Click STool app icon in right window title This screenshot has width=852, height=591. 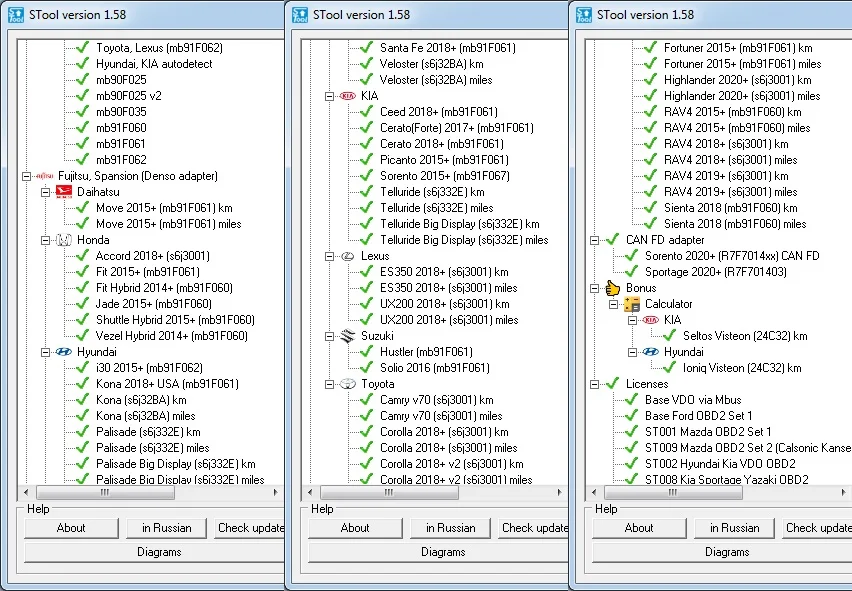584,15
